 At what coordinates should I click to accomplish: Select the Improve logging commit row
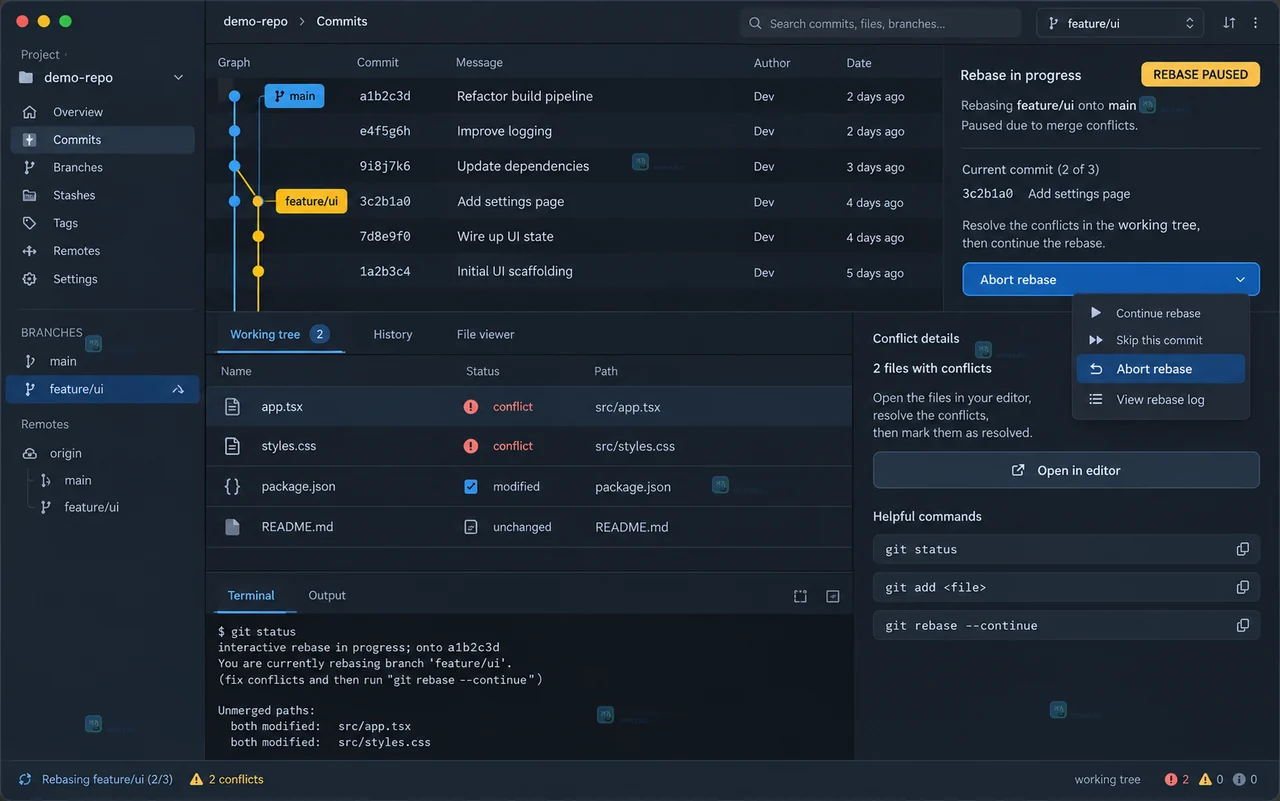(574, 131)
